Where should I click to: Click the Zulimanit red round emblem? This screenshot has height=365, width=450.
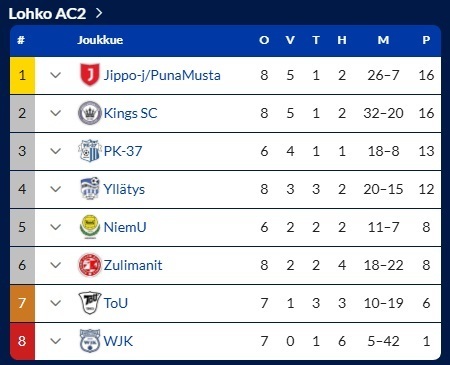click(89, 265)
